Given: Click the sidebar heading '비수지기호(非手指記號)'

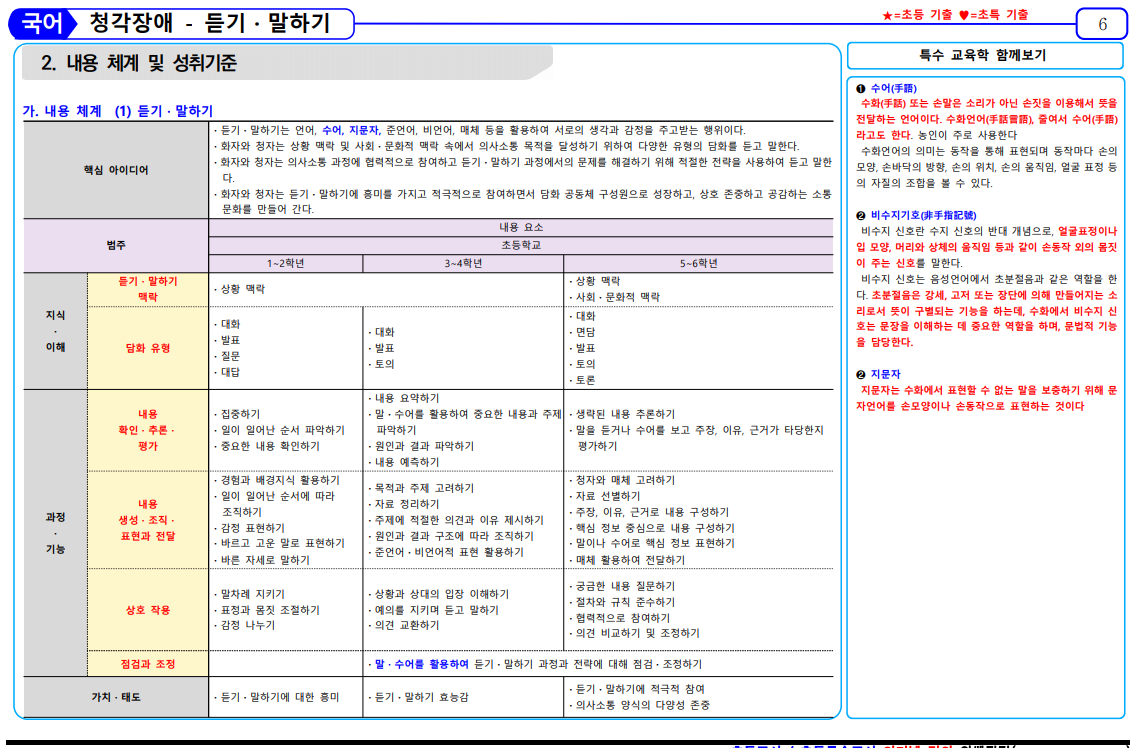Looking at the screenshot, I should coord(923,215).
